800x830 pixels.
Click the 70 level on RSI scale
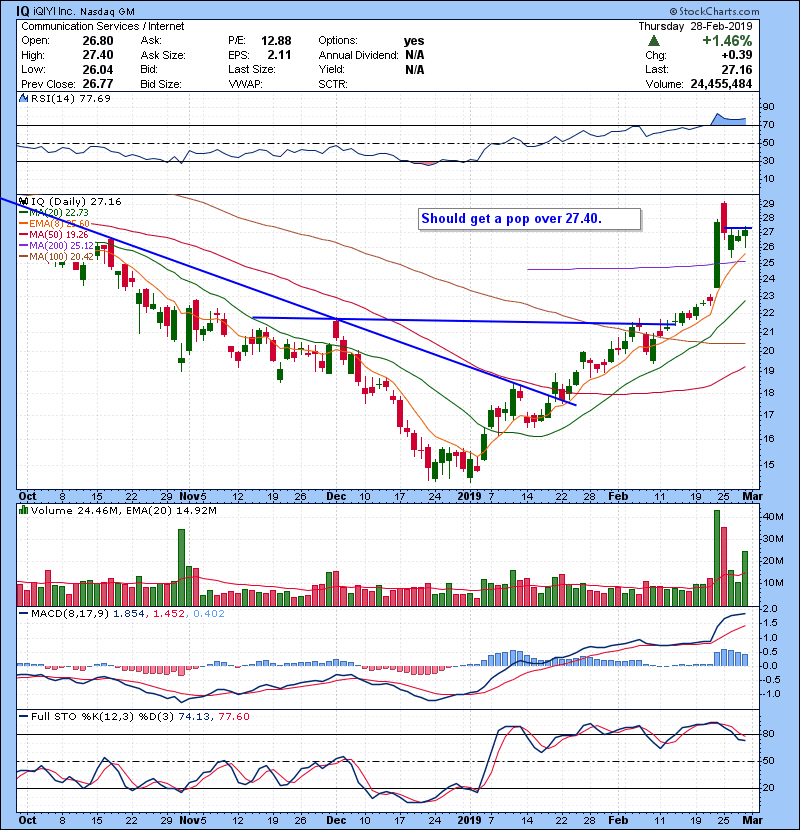pyautogui.click(x=768, y=125)
